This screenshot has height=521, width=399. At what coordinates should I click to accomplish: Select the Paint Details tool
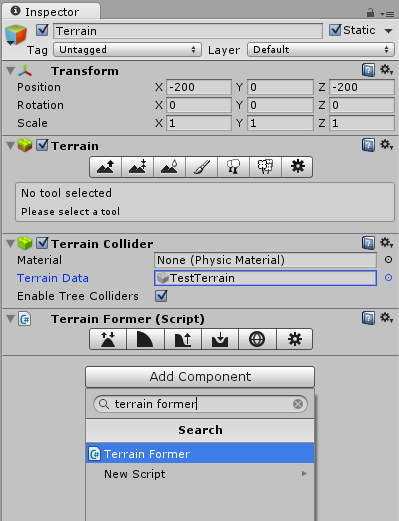click(265, 166)
